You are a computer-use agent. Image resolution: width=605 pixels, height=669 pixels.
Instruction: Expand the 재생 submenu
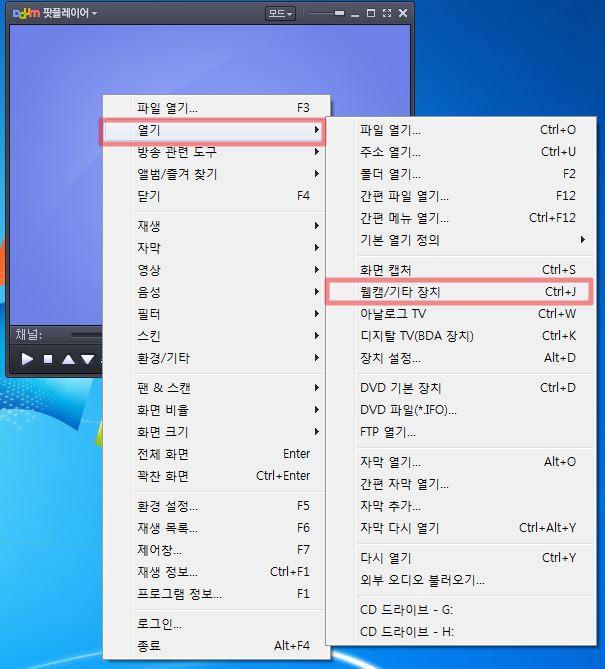(216, 226)
